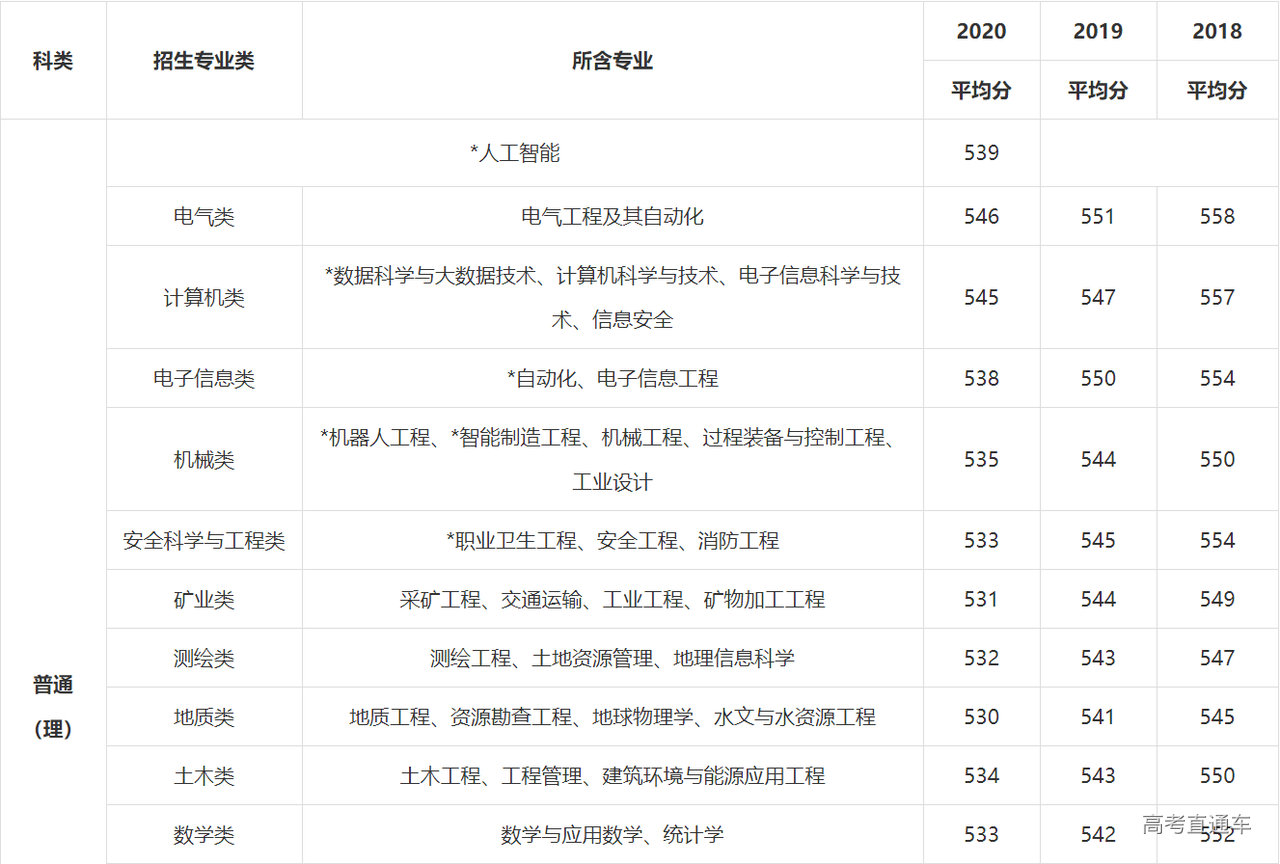The image size is (1280, 864).
Task: Select the 2019 score 541 for 地质类
Action: (1098, 717)
